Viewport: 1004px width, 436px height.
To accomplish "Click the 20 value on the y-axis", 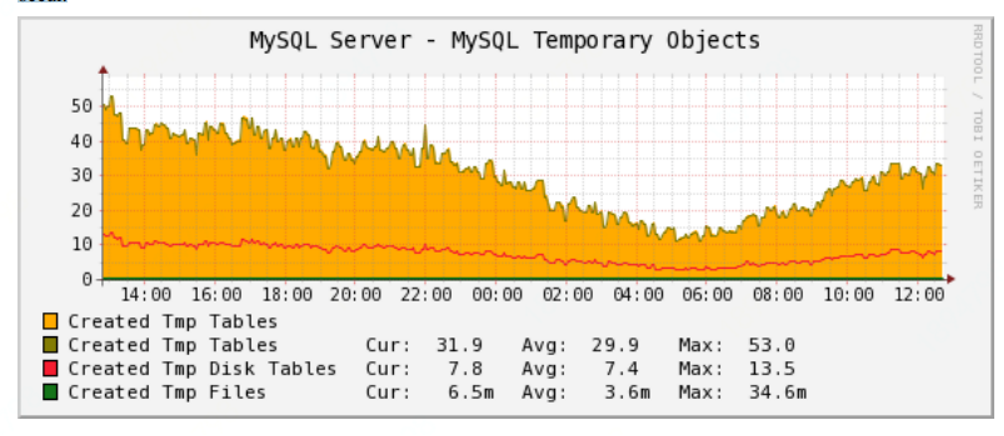I will pos(82,210).
